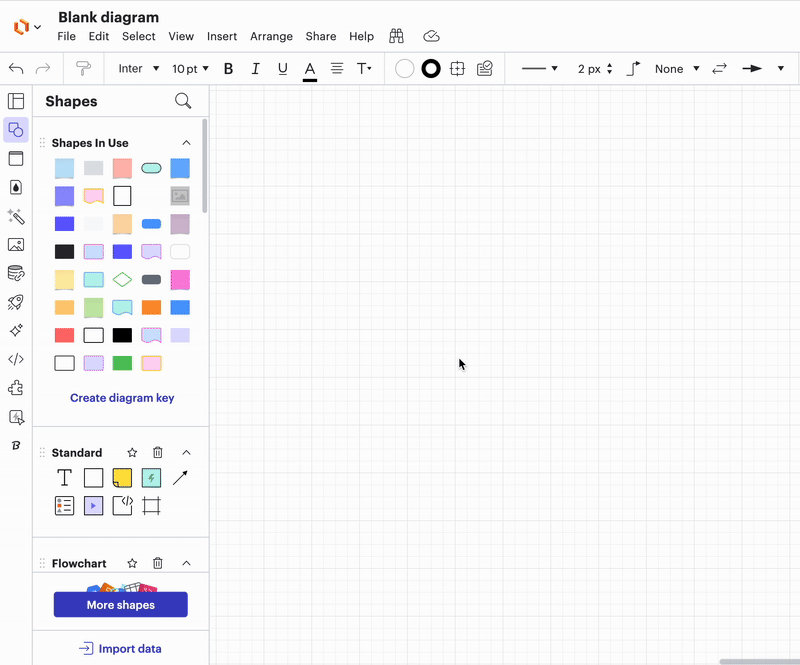Click the Shapes panel vertical scrollbar
The height and width of the screenshot is (665, 800).
[x=205, y=166]
